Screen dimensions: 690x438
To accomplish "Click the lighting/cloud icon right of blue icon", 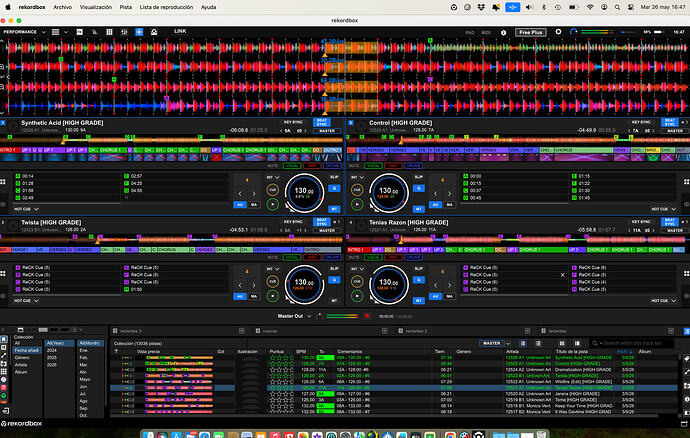I will click(x=154, y=32).
